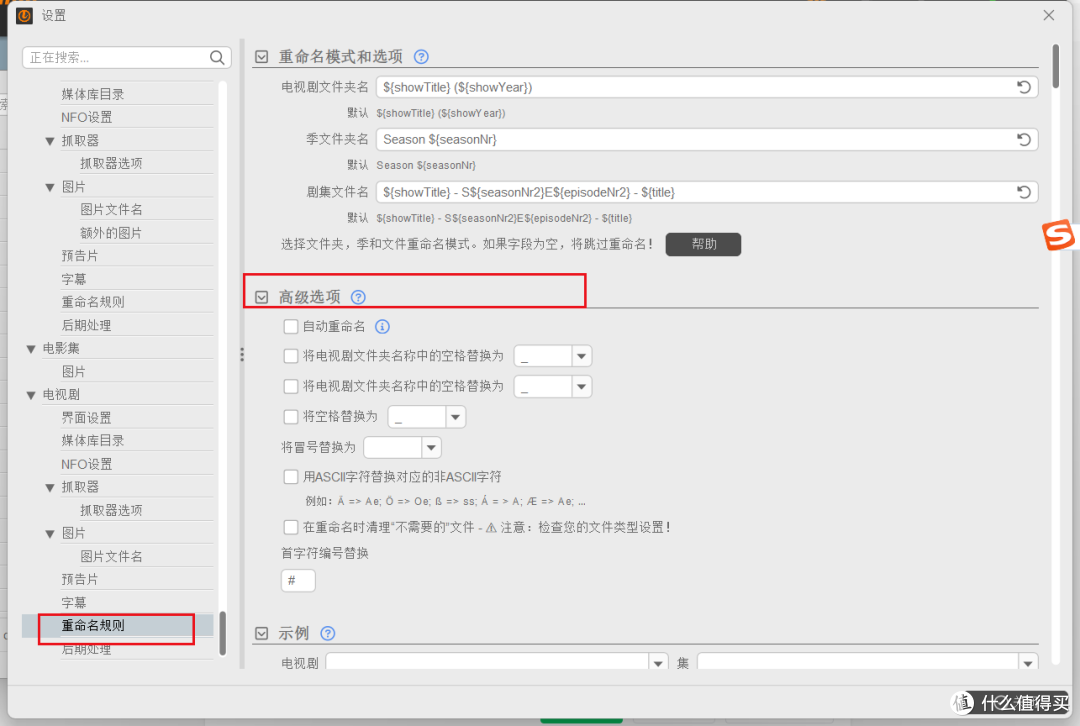
Task: Reset the 电视剧文件夹名 pattern to default
Action: pyautogui.click(x=1023, y=87)
